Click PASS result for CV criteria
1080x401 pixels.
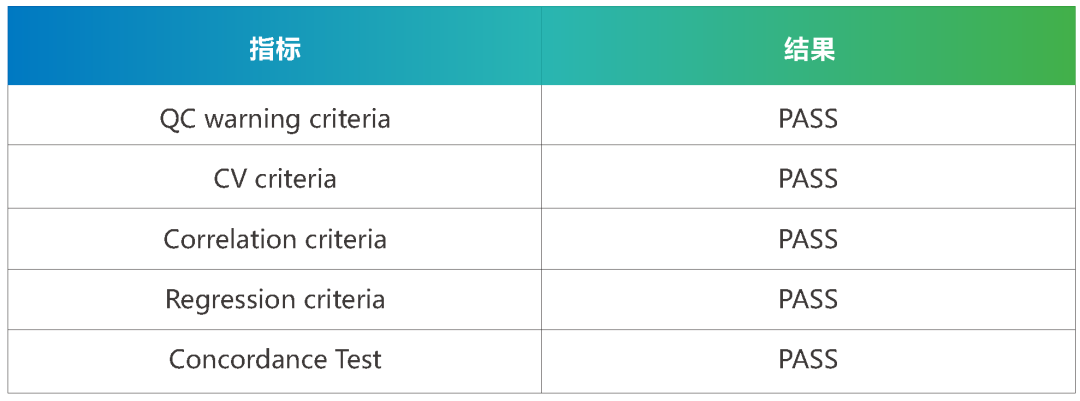[x=808, y=179]
